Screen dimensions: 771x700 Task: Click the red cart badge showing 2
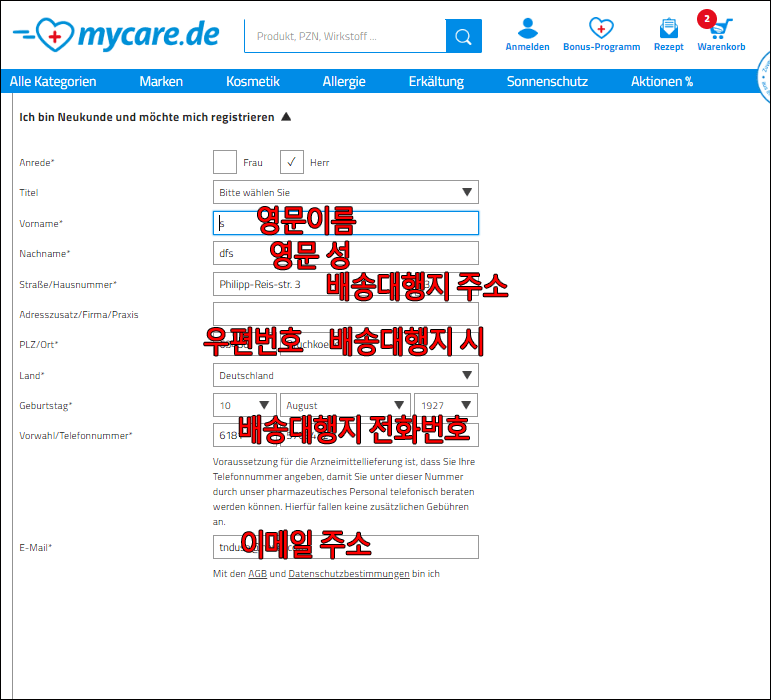(707, 19)
